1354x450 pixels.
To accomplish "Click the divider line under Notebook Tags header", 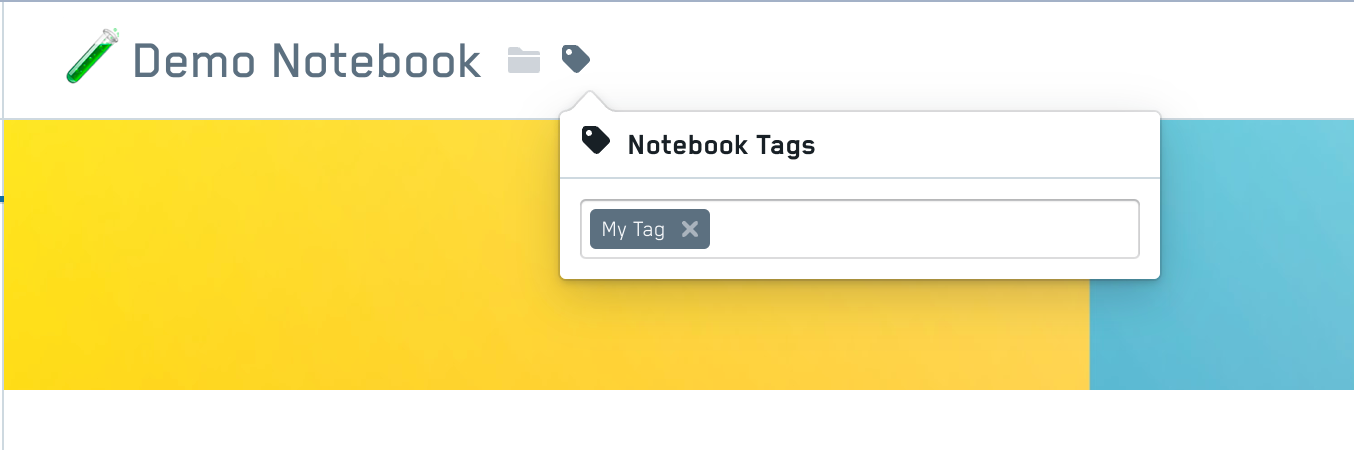I will (x=860, y=178).
